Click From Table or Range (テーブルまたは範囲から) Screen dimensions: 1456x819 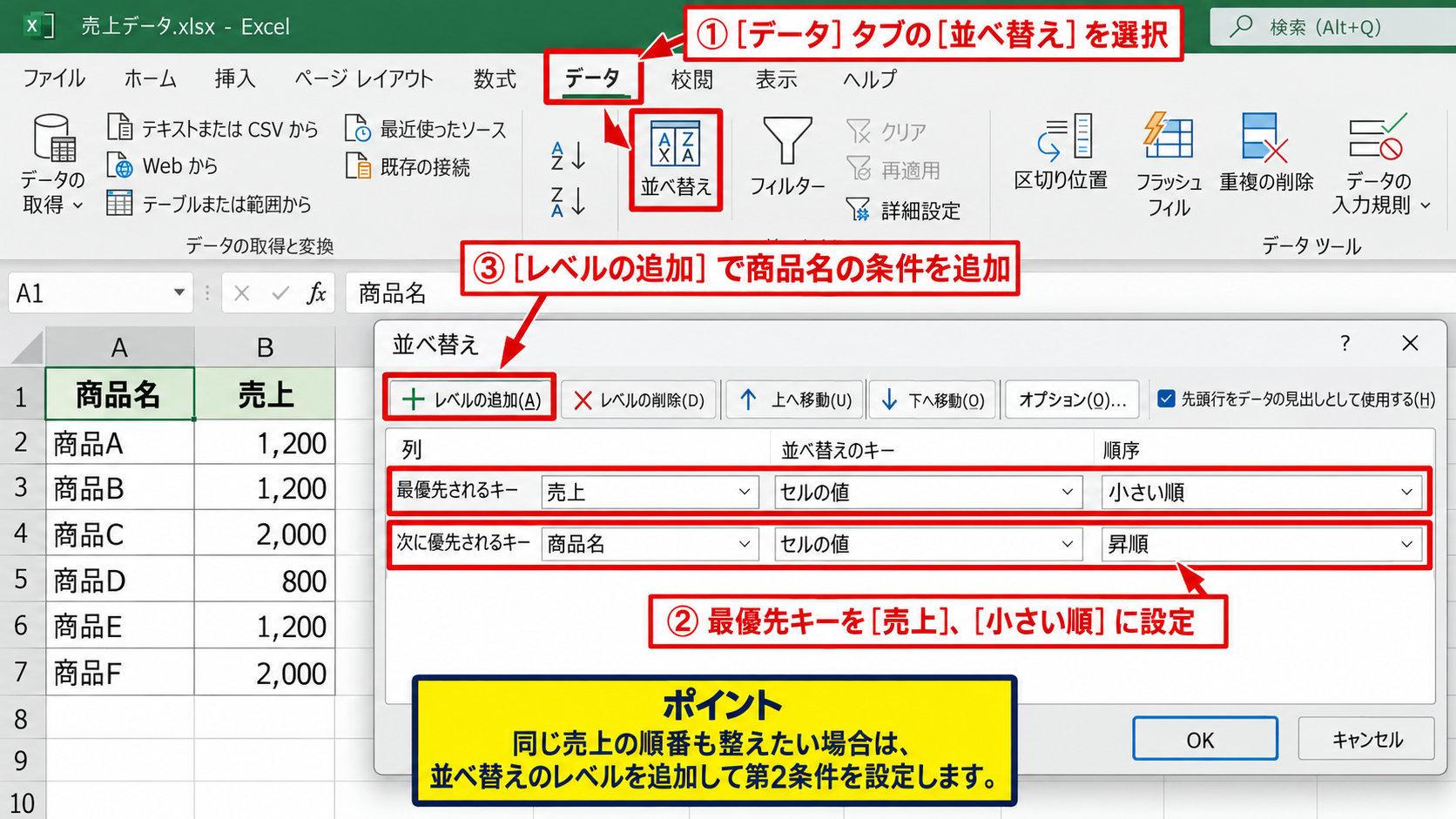[209, 204]
